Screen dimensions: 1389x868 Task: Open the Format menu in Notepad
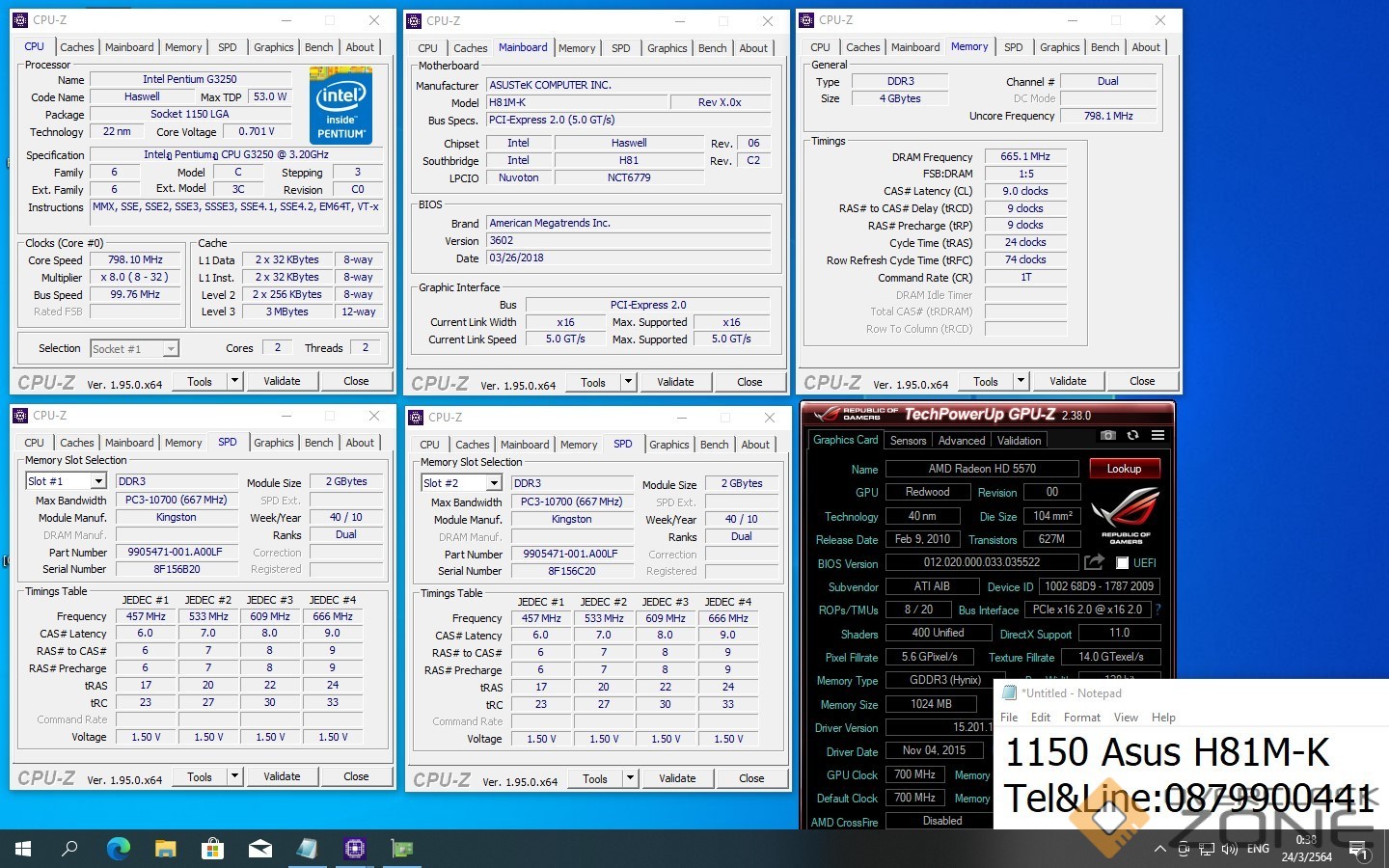click(x=1081, y=718)
